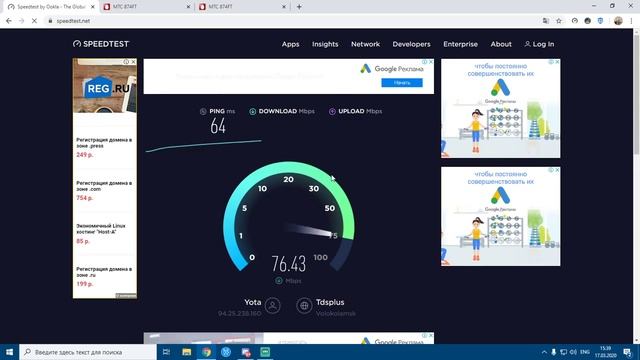Go forward in browser history

[x=22, y=21]
